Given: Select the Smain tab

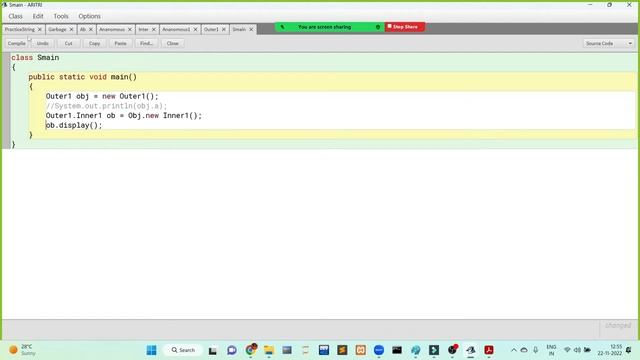Looking at the screenshot, I should pos(239,29).
